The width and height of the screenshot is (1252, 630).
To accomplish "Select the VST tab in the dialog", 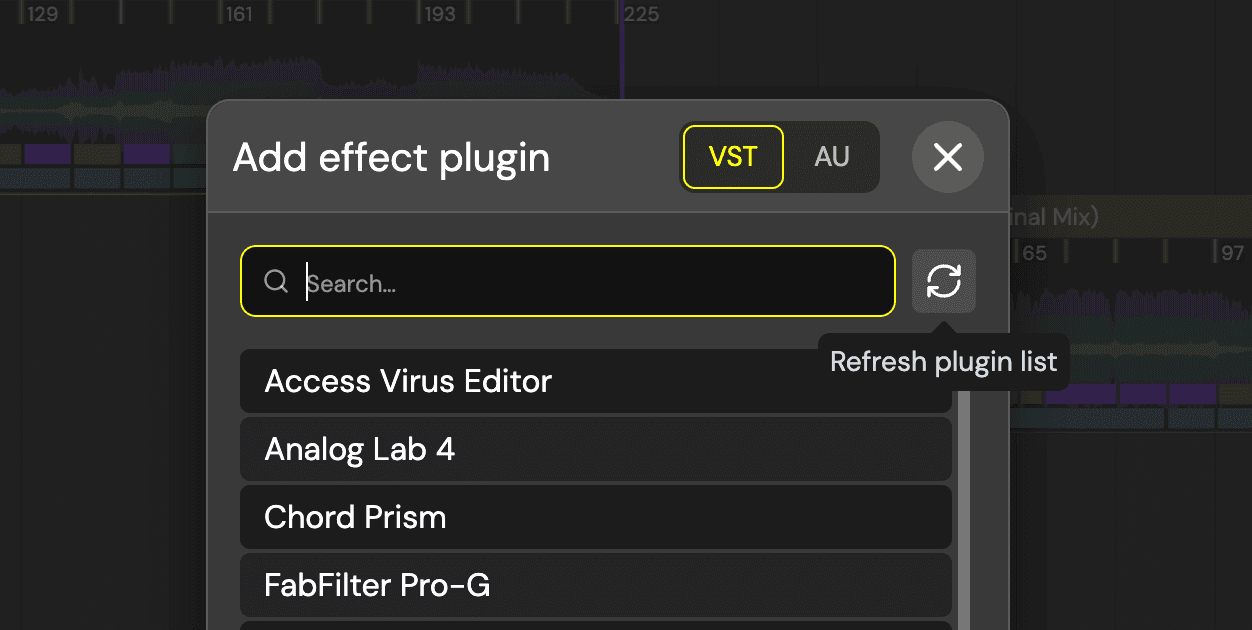I will pyautogui.click(x=733, y=156).
